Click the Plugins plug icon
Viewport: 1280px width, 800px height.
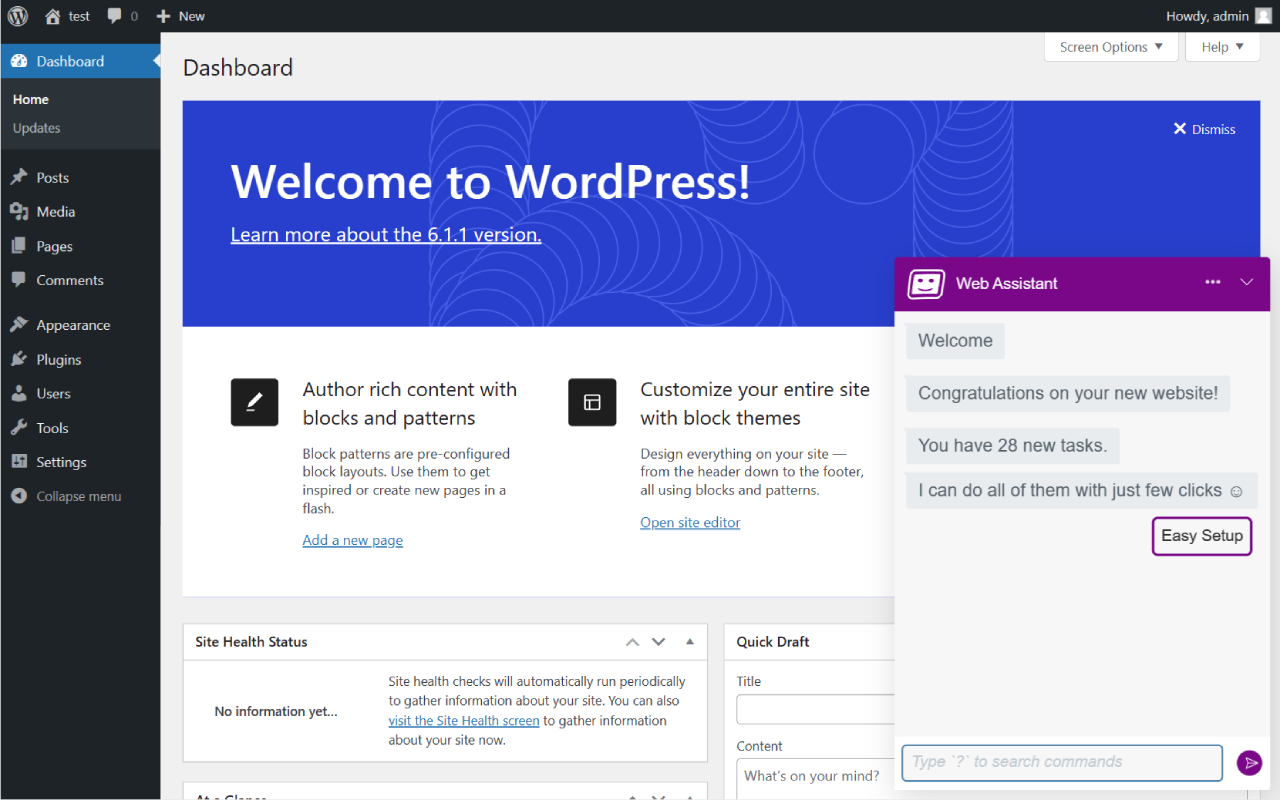tap(19, 359)
